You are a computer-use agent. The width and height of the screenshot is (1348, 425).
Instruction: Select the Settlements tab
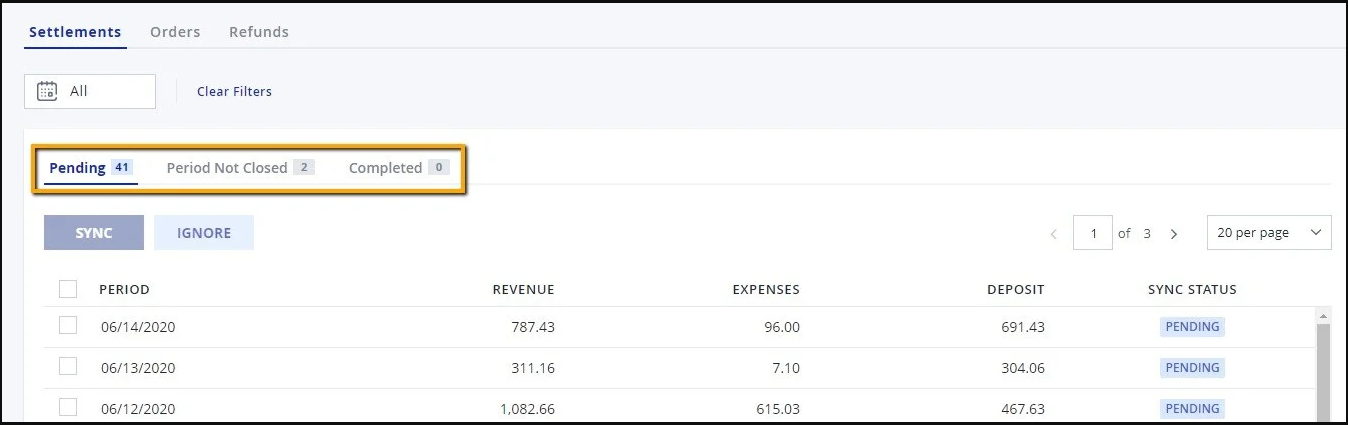[75, 32]
